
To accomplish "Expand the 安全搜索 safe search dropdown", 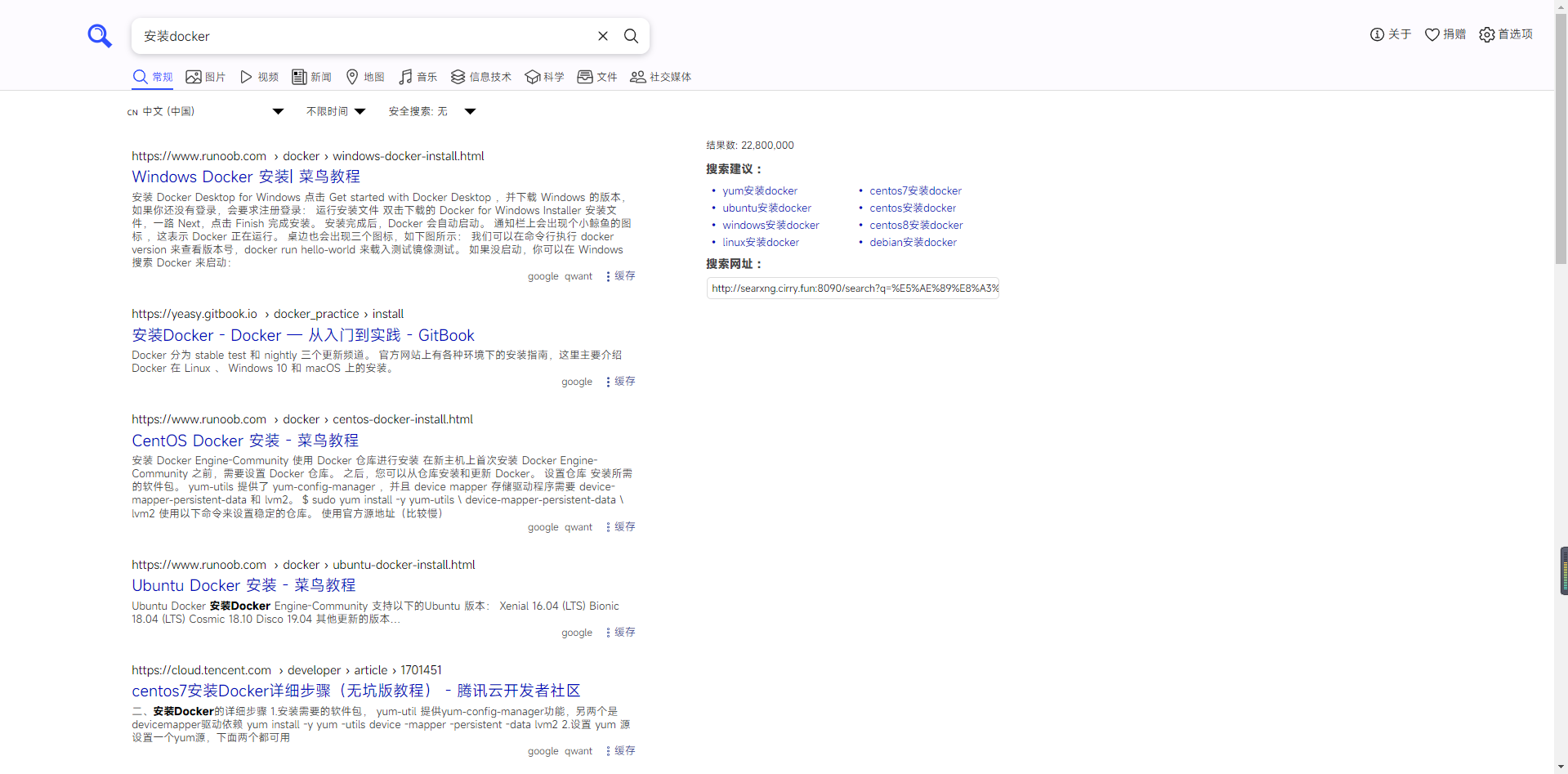I will (x=432, y=111).
